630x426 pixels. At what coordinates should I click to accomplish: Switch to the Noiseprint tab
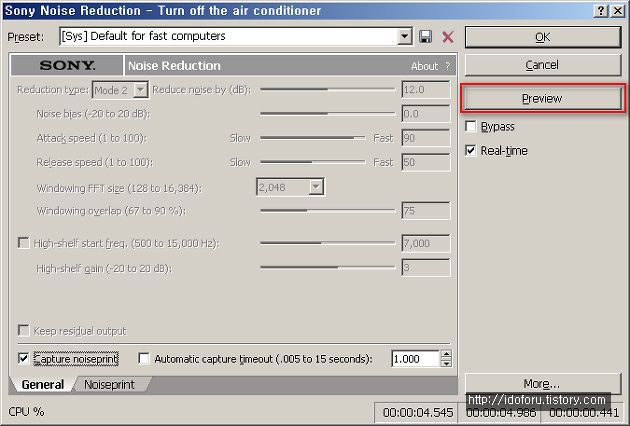pyautogui.click(x=109, y=385)
